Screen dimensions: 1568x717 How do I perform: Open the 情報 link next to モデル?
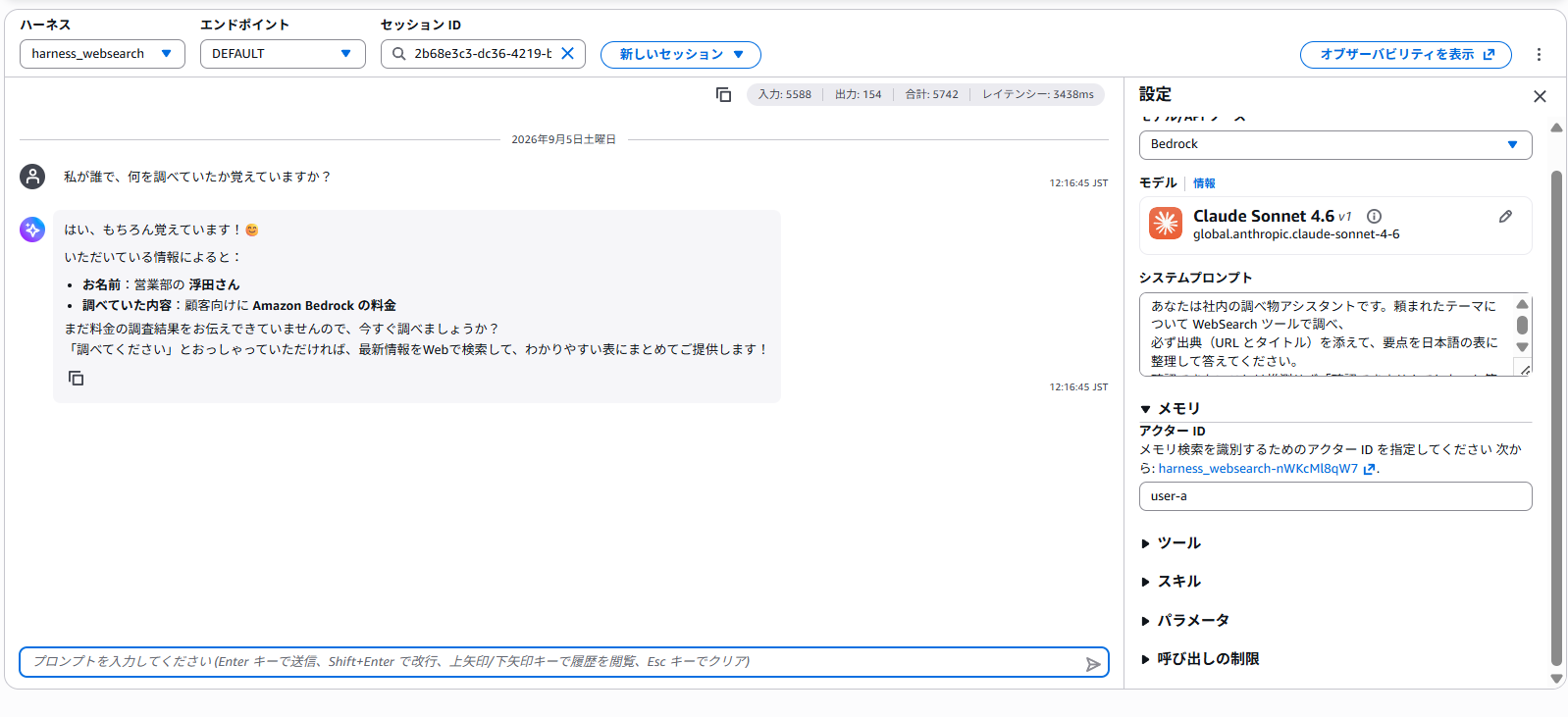click(1204, 183)
